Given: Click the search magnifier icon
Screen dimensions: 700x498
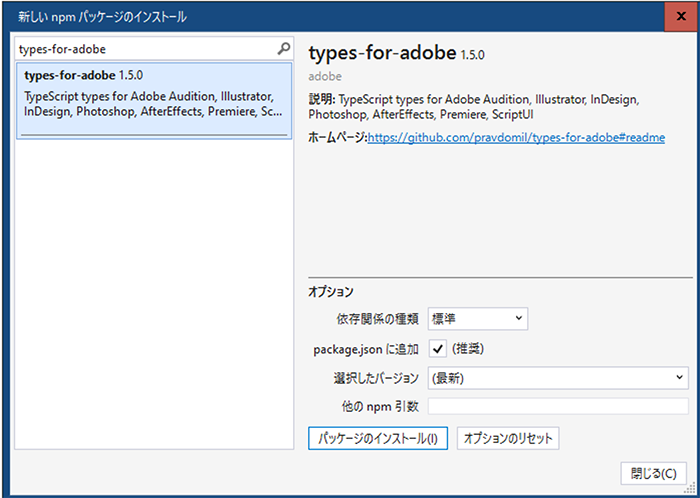Looking at the screenshot, I should click(283, 48).
